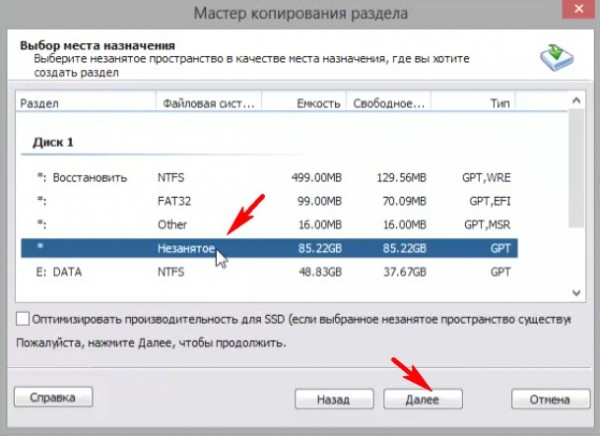Click the 37.67GB free space cell
The width and height of the screenshot is (600, 436).
click(405, 272)
